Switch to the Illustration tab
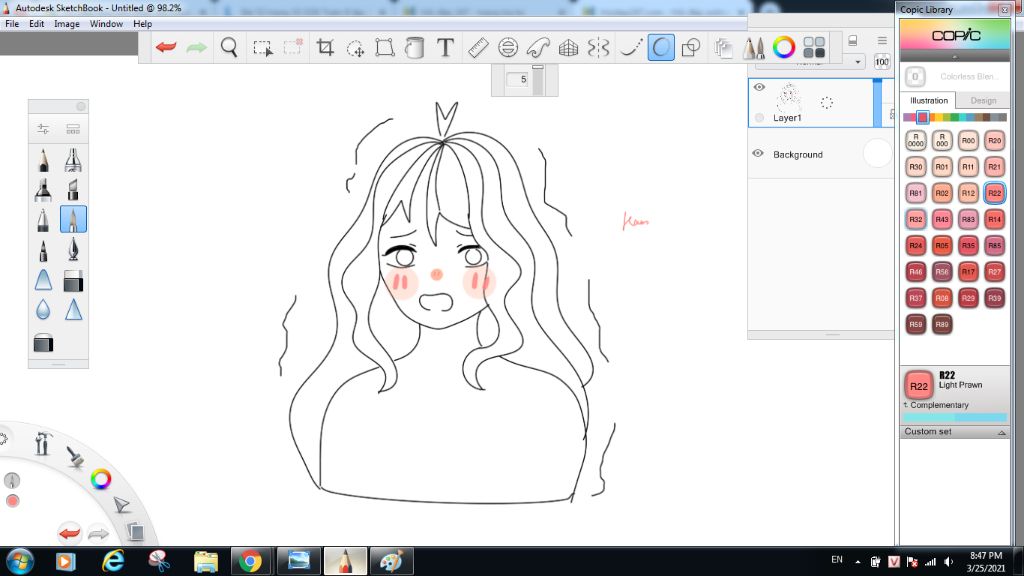This screenshot has width=1024, height=576. tap(929, 101)
